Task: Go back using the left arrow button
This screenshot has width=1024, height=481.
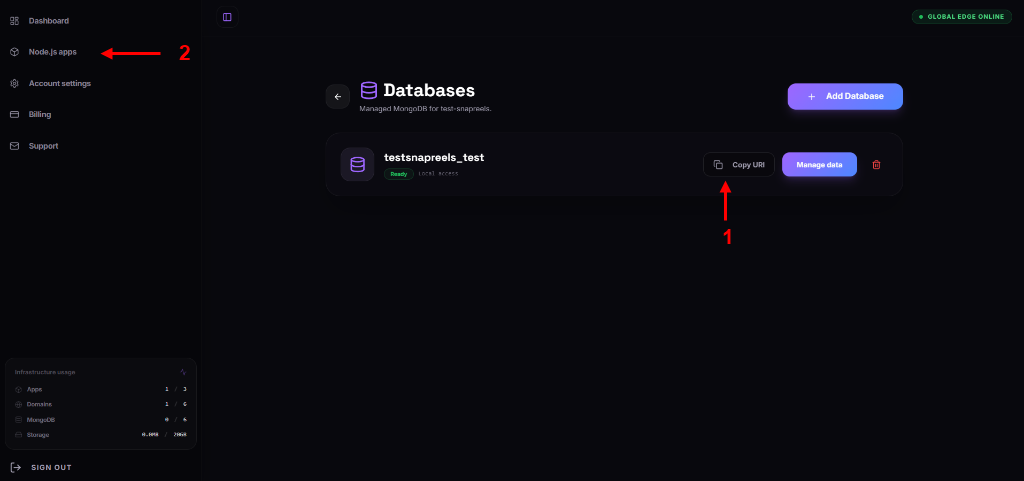Action: pos(338,97)
